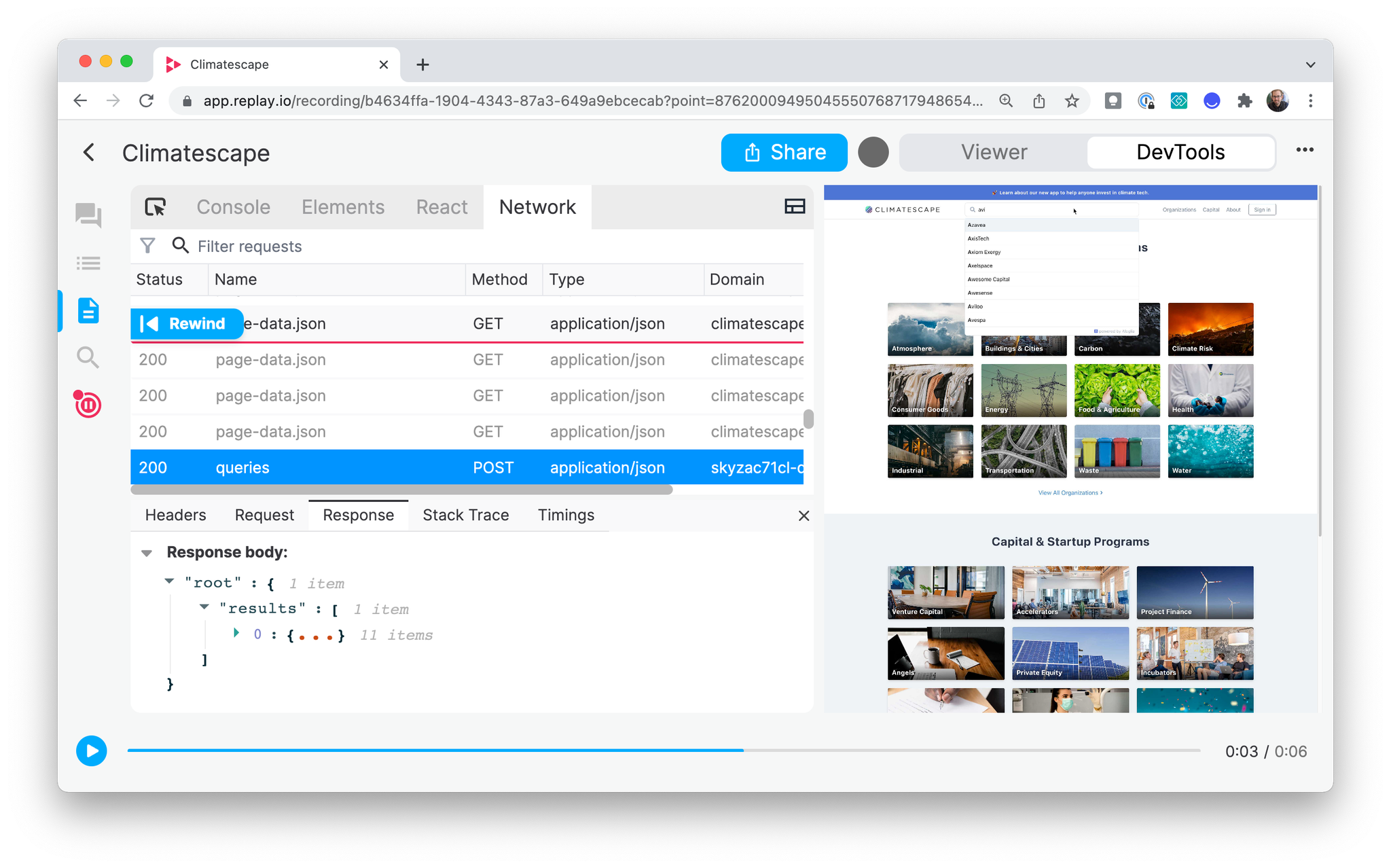Collapse the Response body section
Screen dimensions: 1391x868
[147, 553]
